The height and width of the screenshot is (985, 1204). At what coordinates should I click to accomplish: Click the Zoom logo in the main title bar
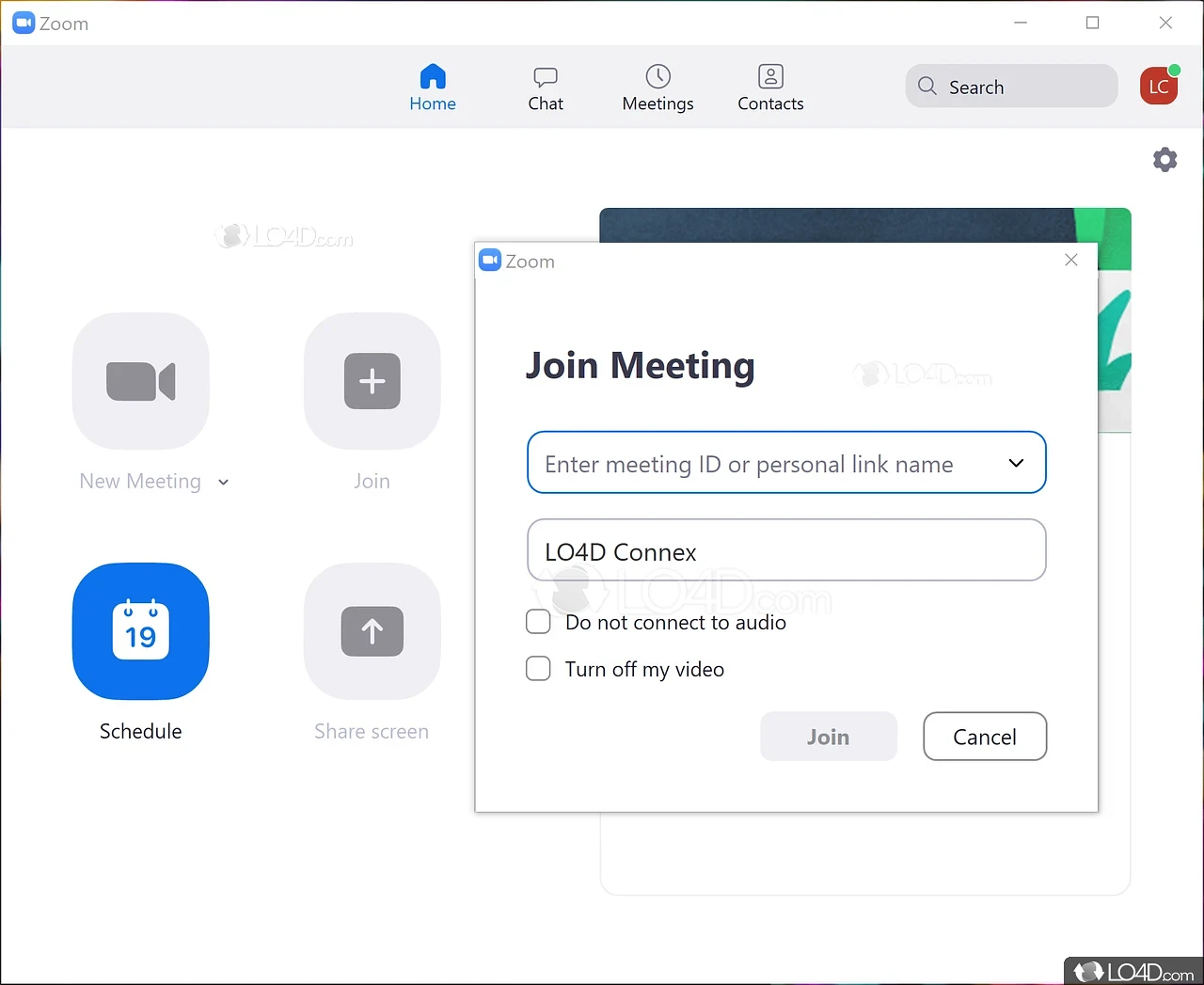click(24, 24)
